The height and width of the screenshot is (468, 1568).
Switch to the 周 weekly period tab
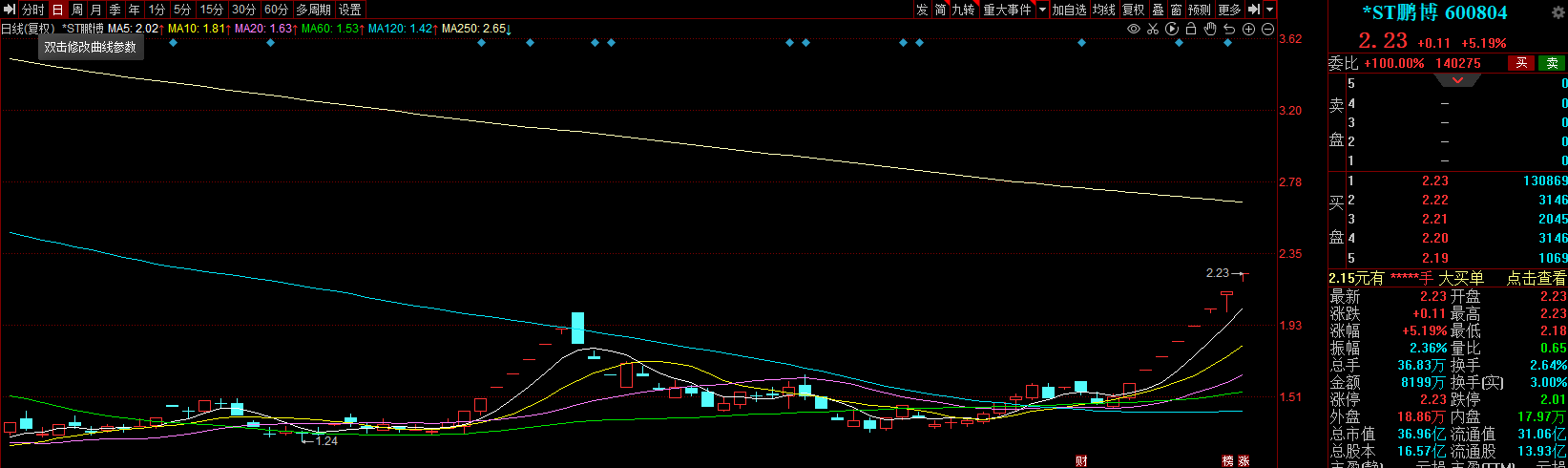pyautogui.click(x=77, y=10)
